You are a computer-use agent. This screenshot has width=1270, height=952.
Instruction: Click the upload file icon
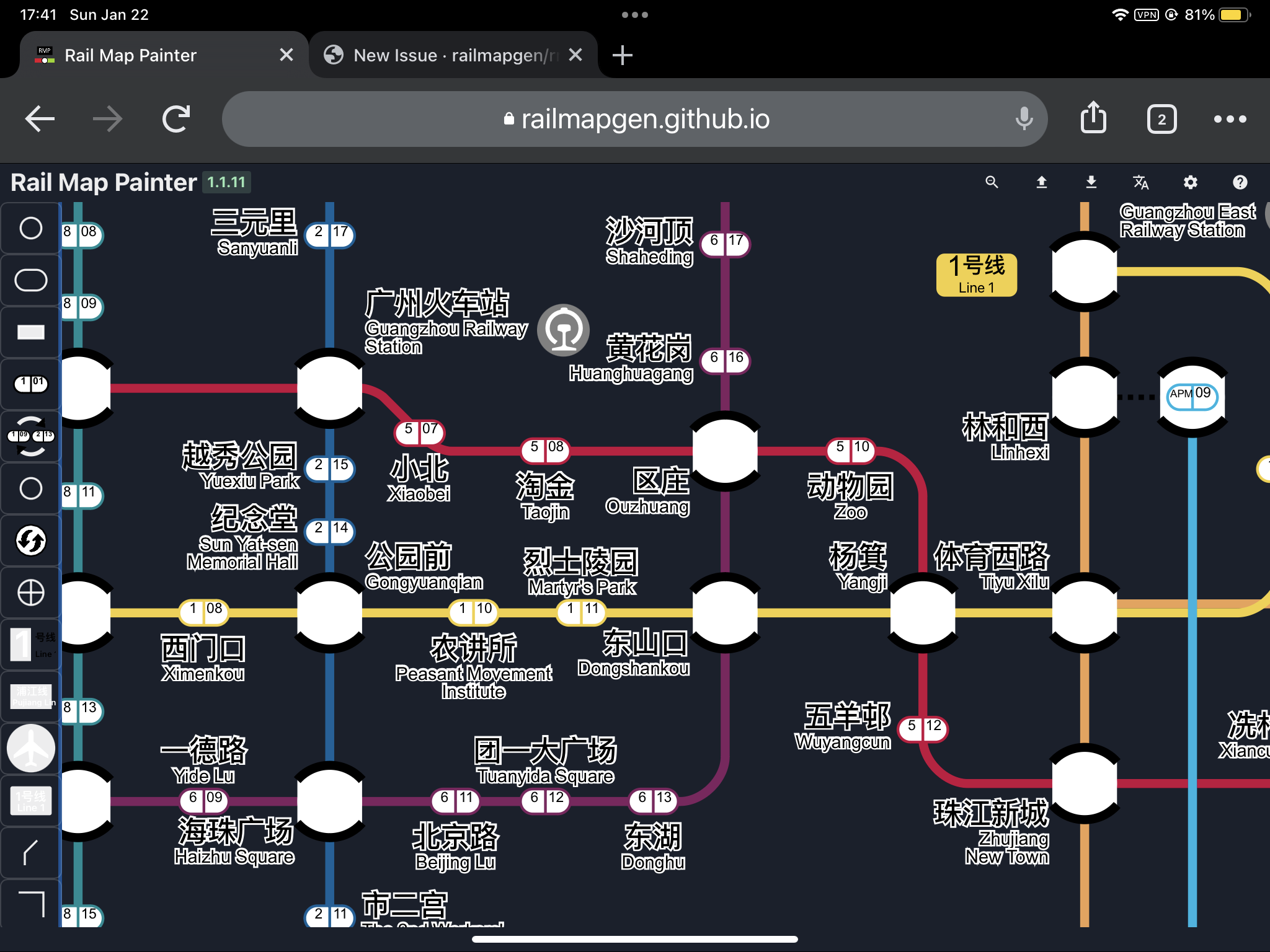(1042, 182)
